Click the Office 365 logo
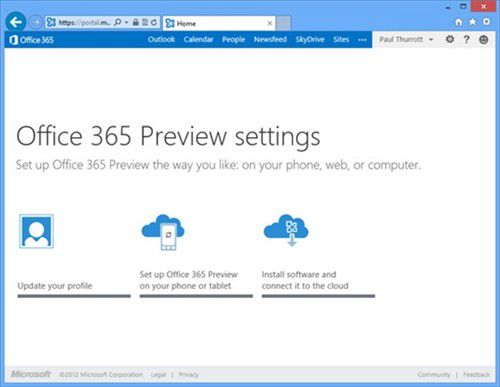Screen dimensions: 500x387 click(32, 40)
